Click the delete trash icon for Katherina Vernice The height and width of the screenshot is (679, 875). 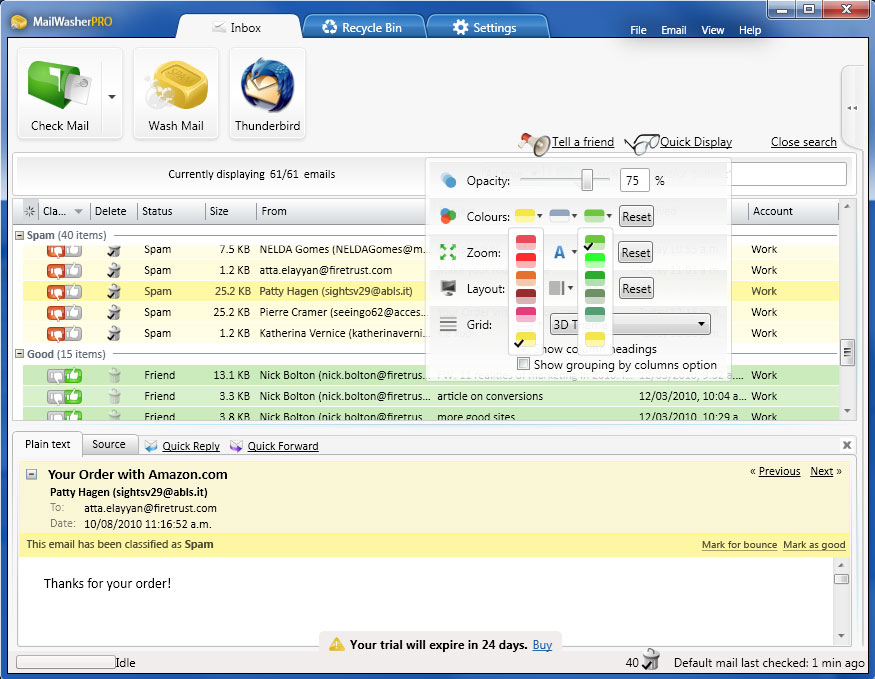[114, 333]
